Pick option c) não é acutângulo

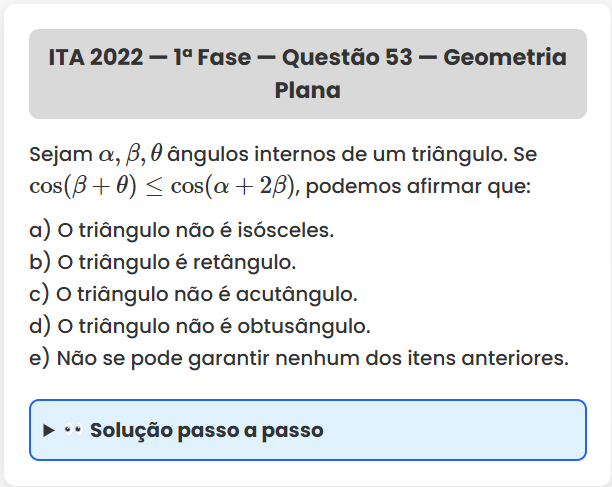(x=193, y=294)
